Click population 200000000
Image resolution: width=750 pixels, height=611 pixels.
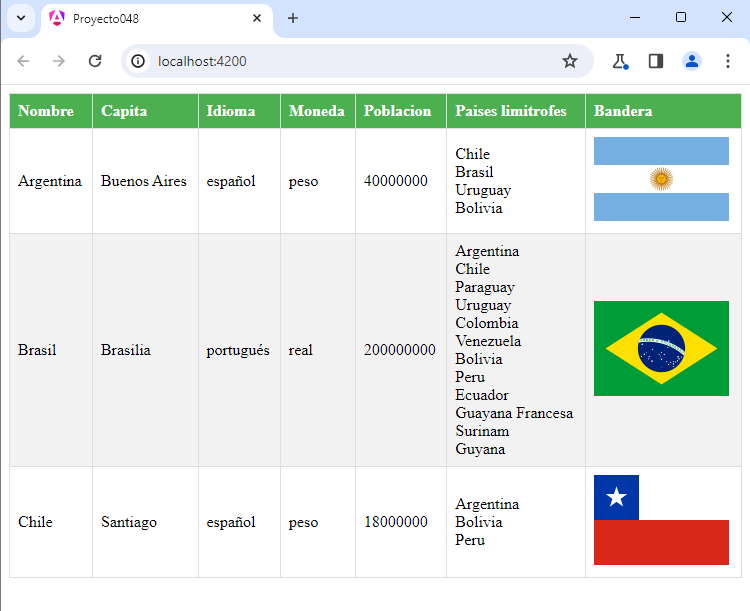coord(399,350)
